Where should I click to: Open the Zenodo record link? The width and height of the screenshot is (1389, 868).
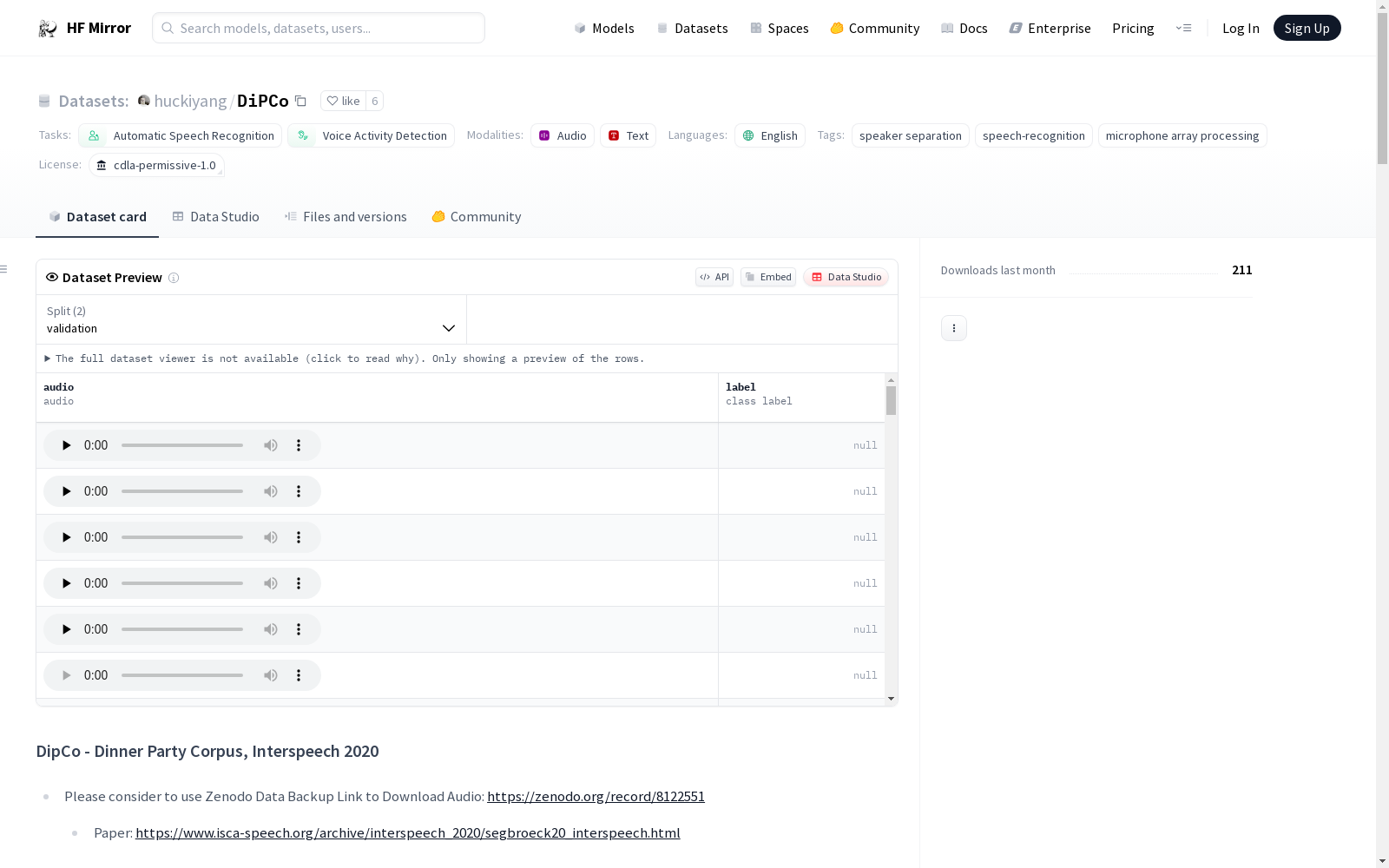[596, 797]
